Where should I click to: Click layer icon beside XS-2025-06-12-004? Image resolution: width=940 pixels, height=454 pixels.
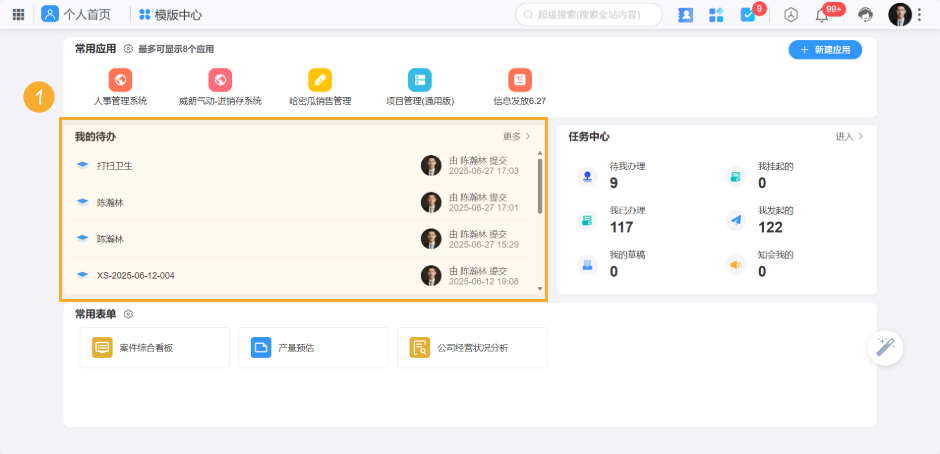[83, 275]
